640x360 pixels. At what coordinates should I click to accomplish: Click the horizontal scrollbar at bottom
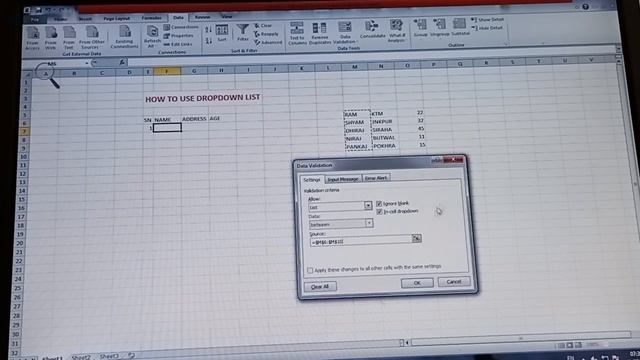point(520,338)
